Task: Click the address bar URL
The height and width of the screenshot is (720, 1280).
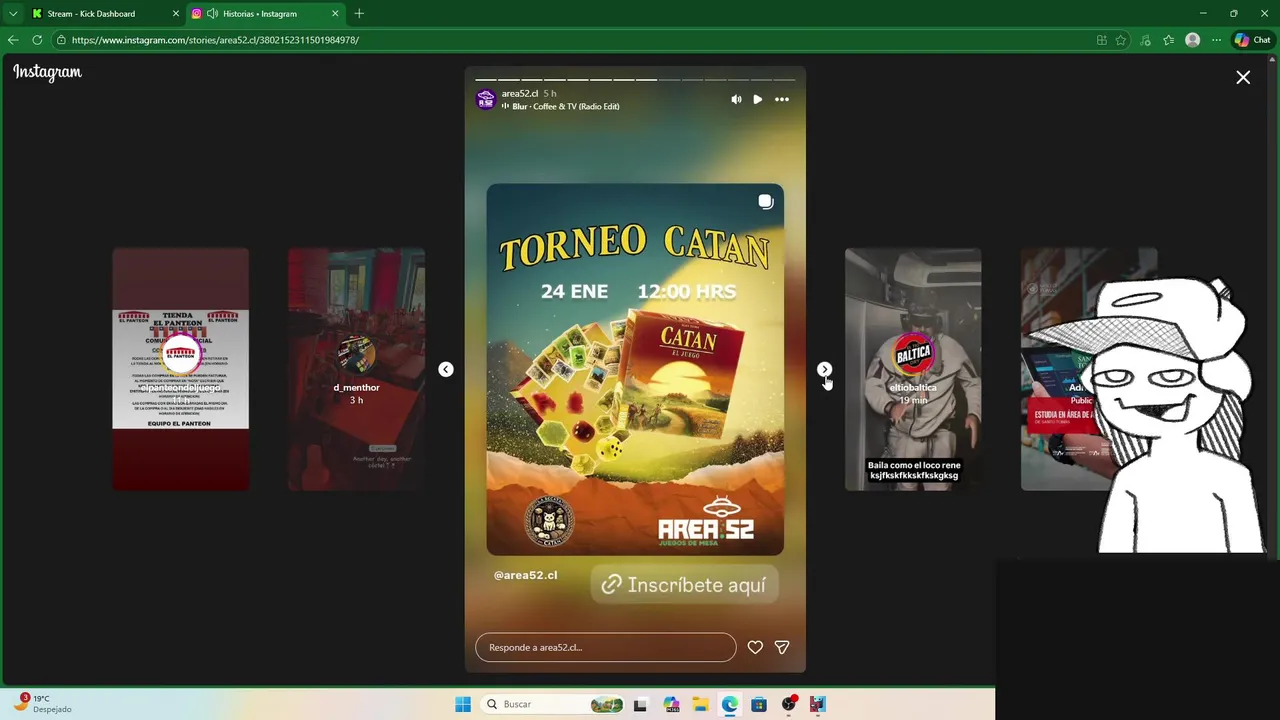Action: pyautogui.click(x=215, y=40)
